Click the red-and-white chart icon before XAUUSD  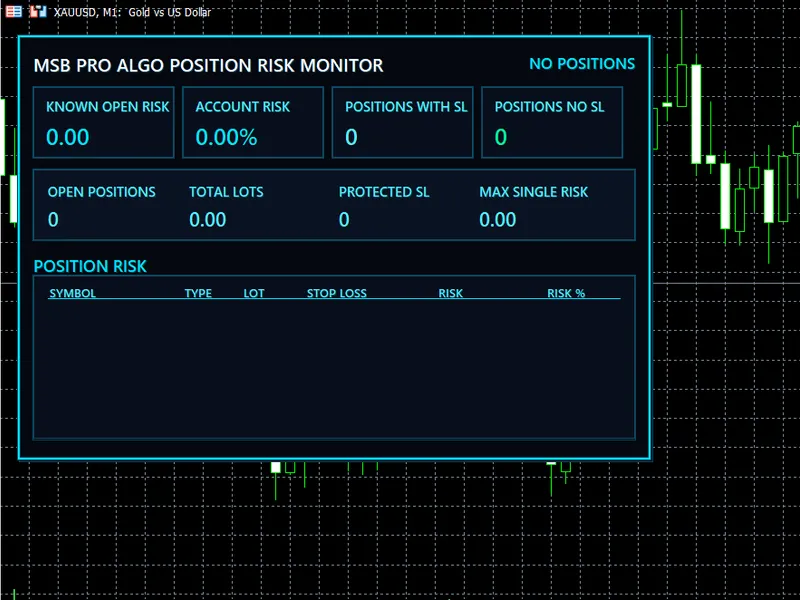pos(38,11)
